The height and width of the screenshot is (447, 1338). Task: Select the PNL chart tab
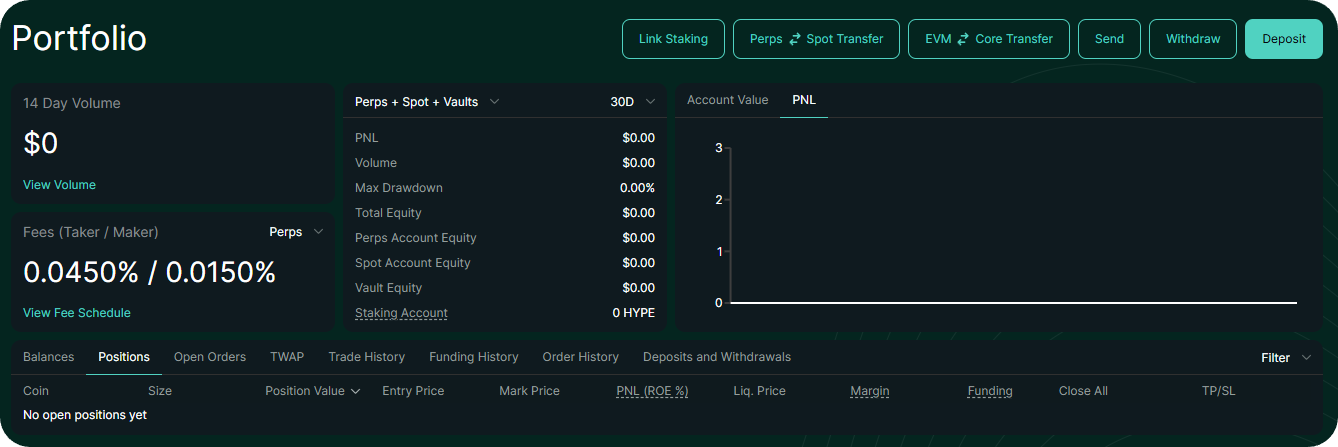[x=804, y=100]
